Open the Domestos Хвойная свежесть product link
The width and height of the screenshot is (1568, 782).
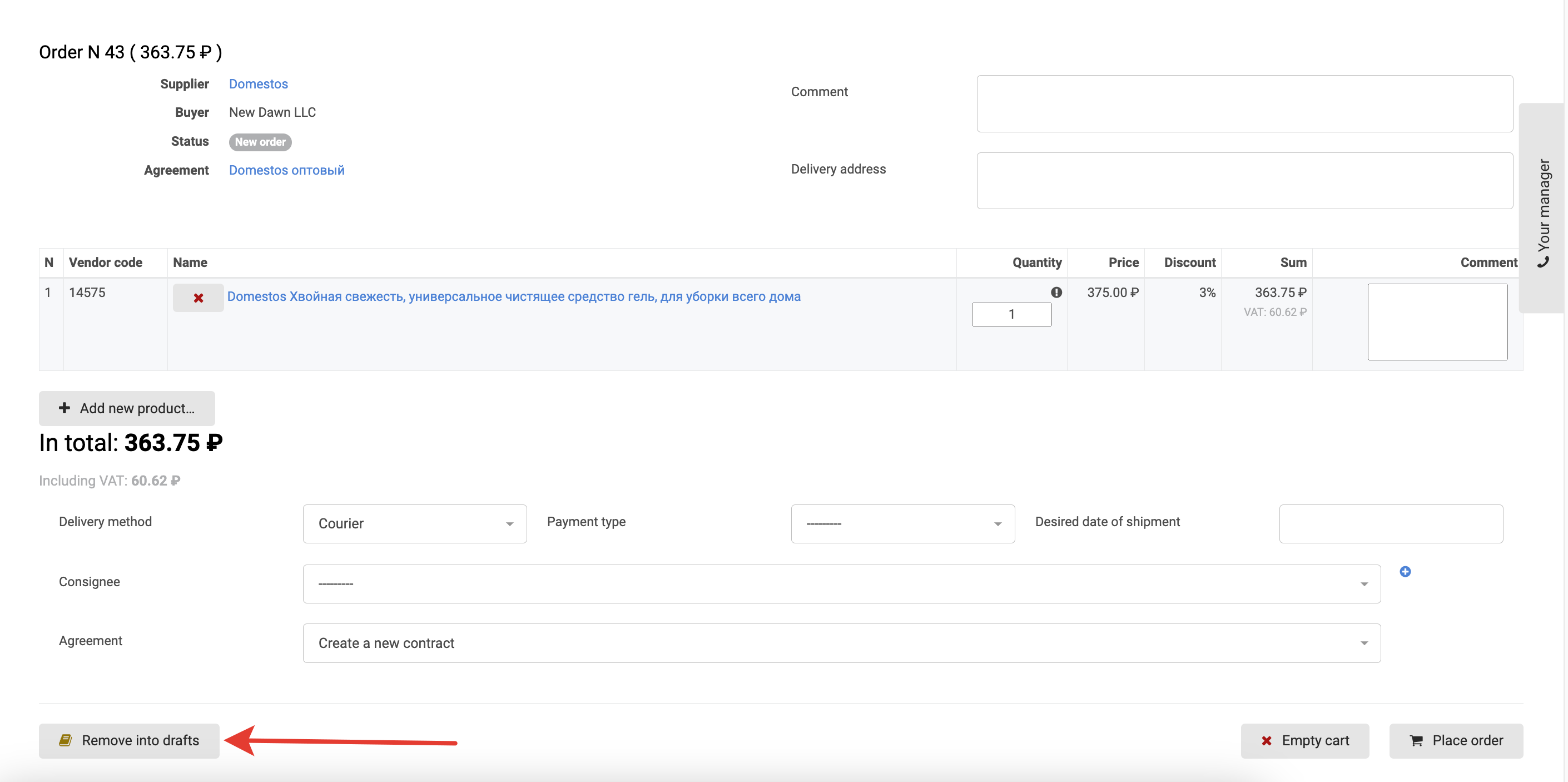tap(514, 296)
